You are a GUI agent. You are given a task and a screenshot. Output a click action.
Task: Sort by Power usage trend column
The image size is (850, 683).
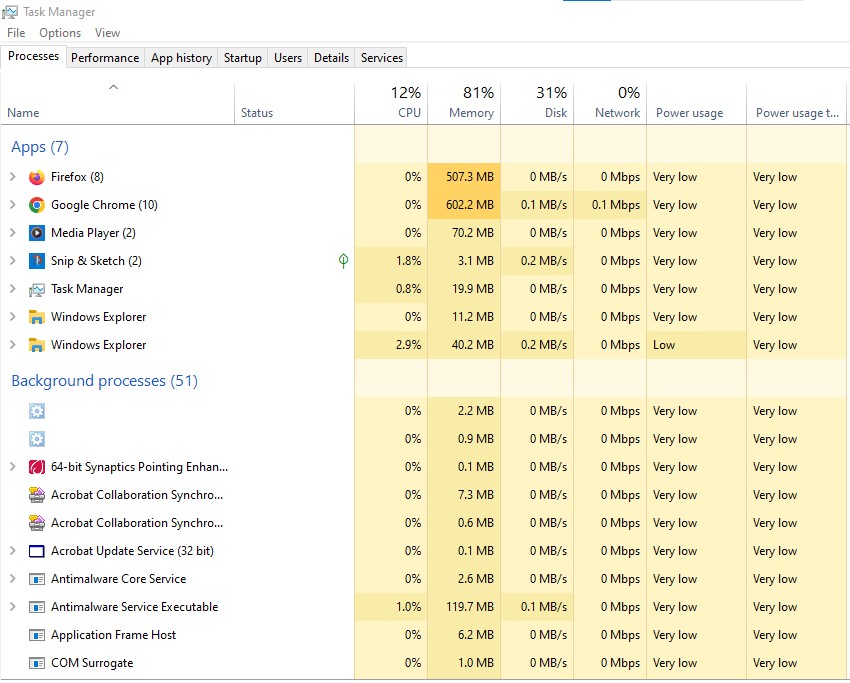[x=796, y=103]
